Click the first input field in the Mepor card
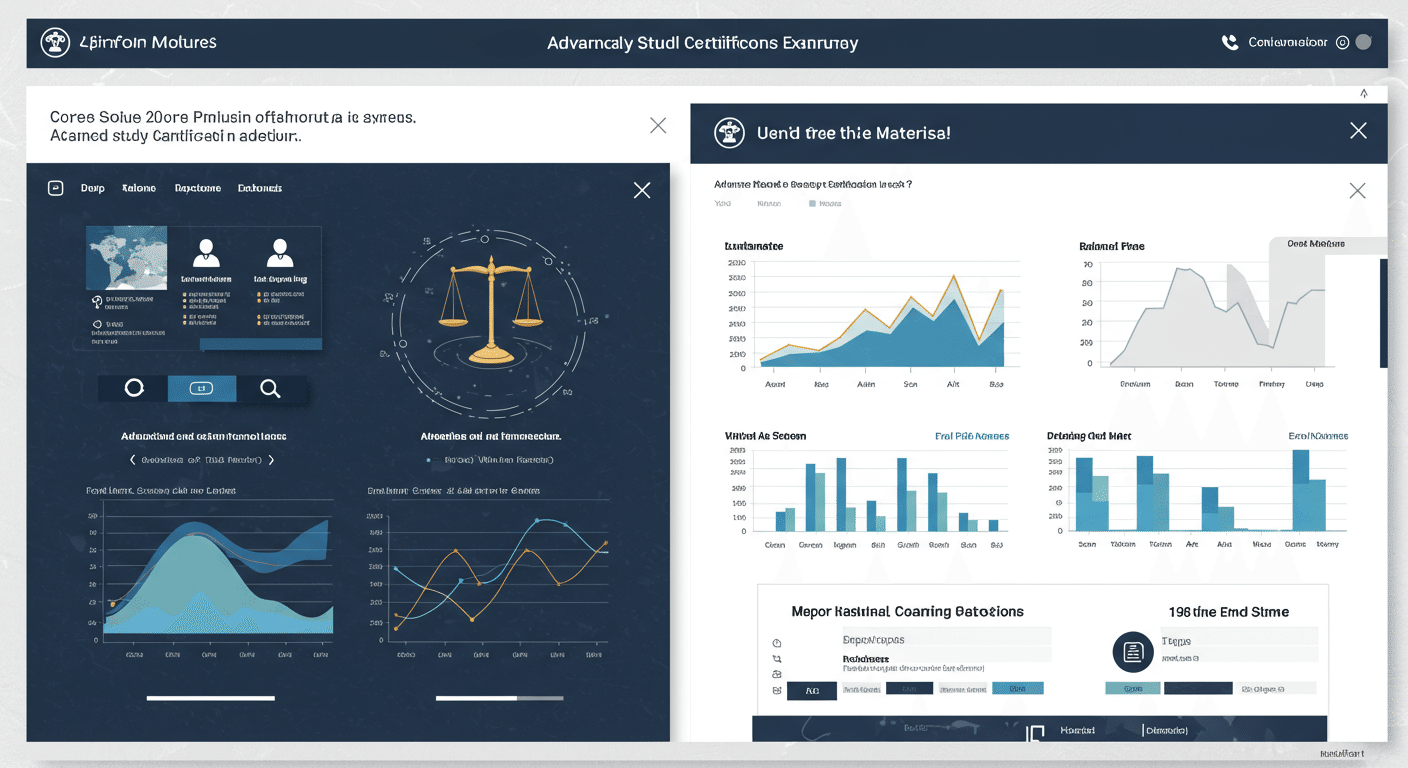Screen dimensions: 1408x768 click(x=946, y=637)
